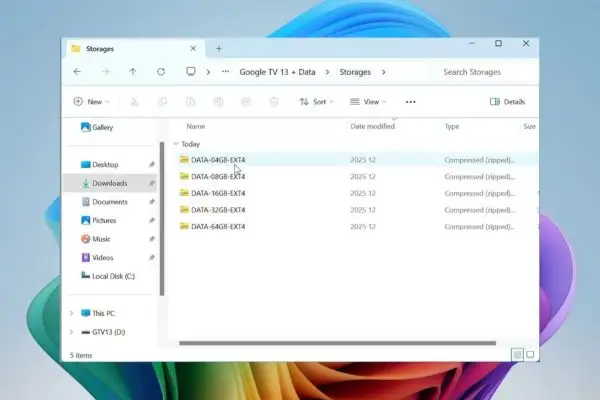This screenshot has height=400, width=600.
Task: Unpin Music using its pin icon
Action: point(152,239)
